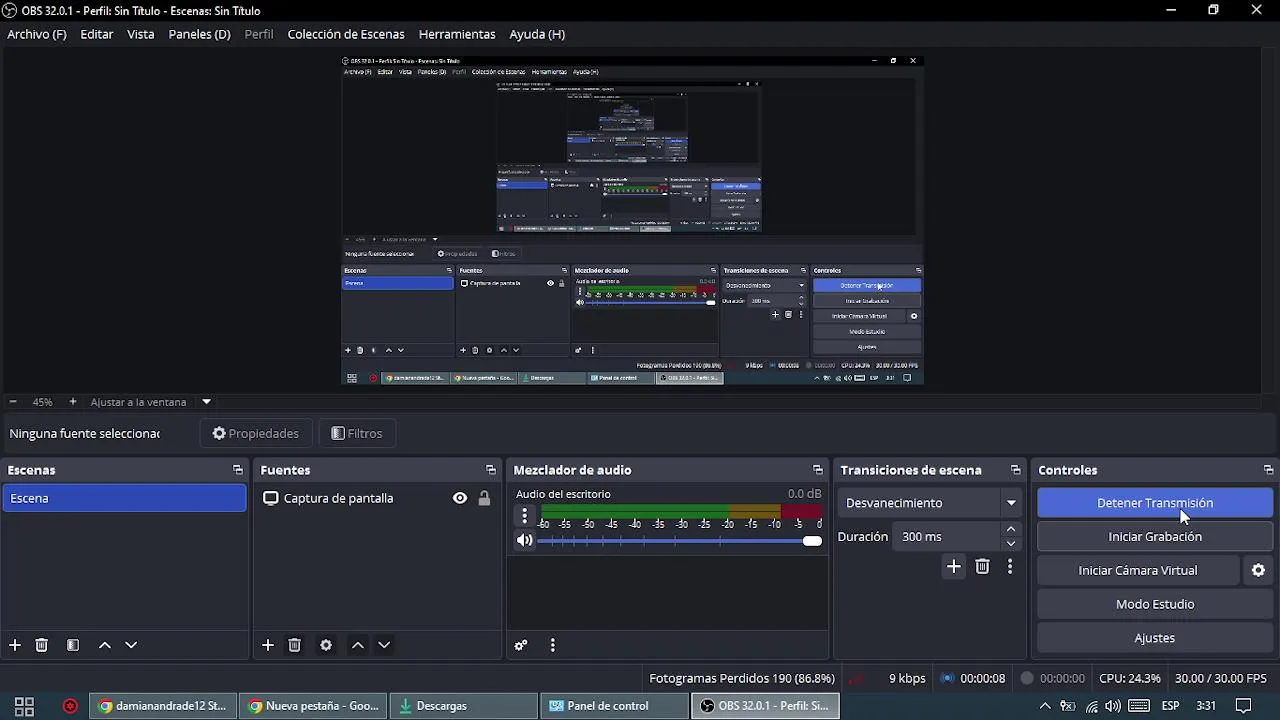The height and width of the screenshot is (720, 1280).
Task: Toggle visibility of Captura de pantalla
Action: (x=460, y=498)
